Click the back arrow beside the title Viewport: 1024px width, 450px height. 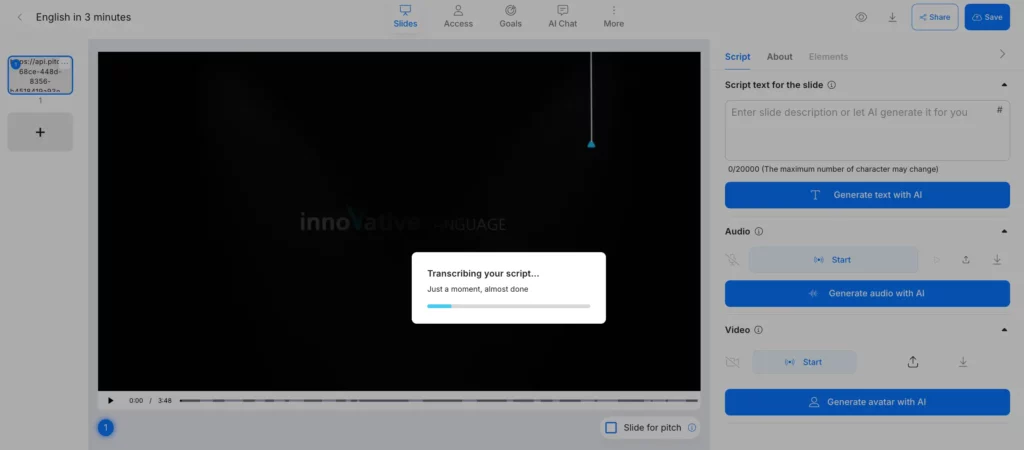[20, 17]
